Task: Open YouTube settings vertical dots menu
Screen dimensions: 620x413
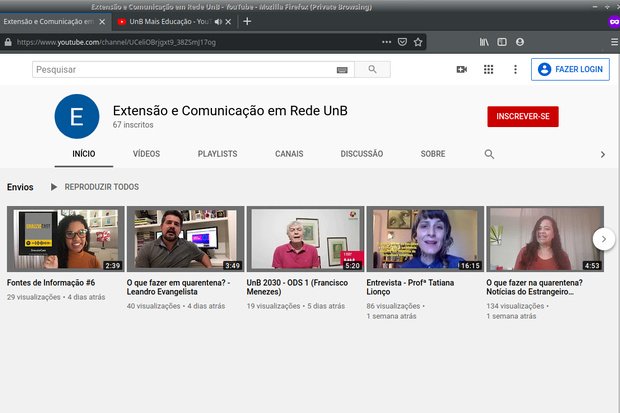Action: [x=515, y=70]
